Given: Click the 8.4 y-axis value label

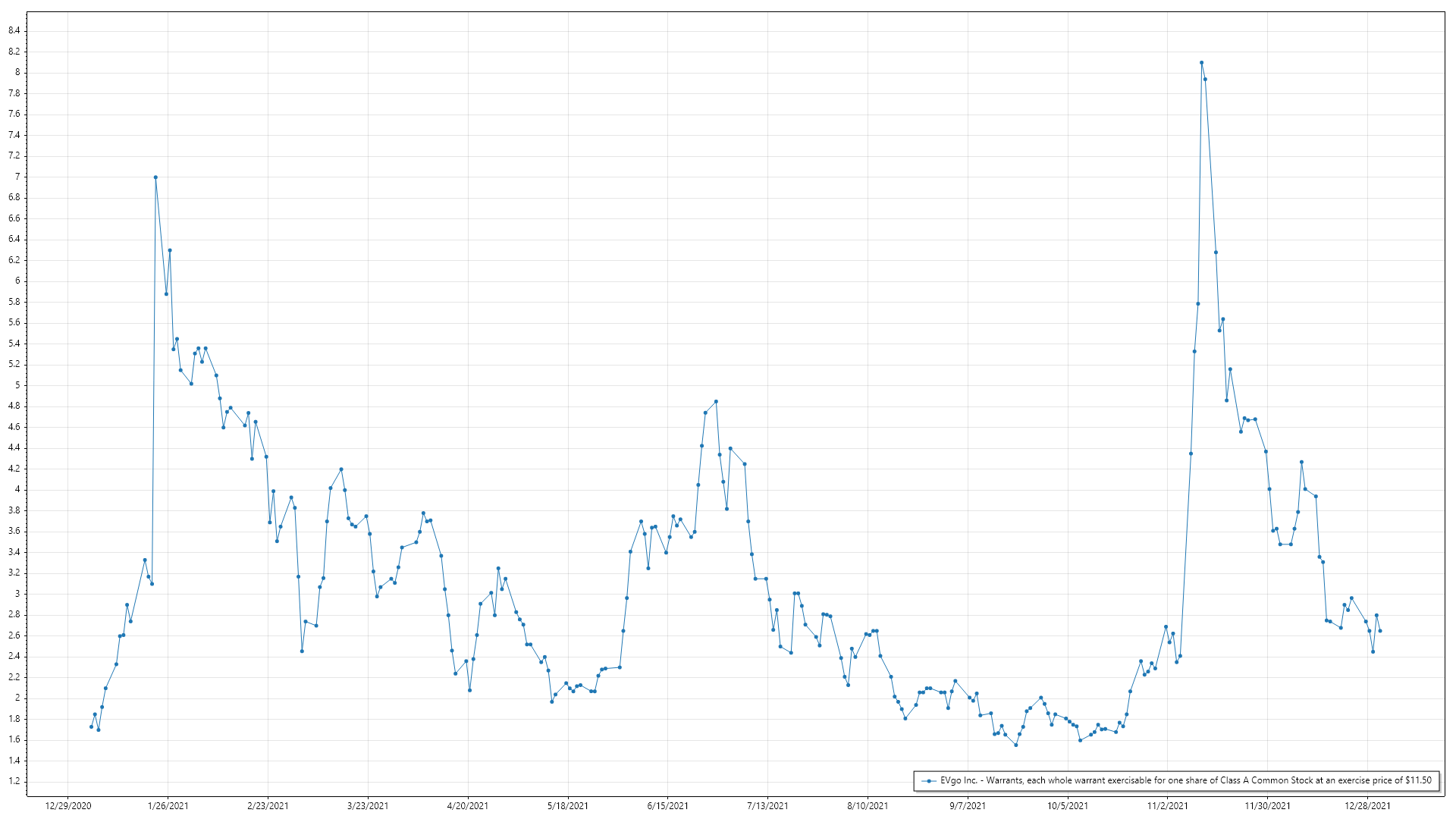Looking at the screenshot, I should (14, 30).
